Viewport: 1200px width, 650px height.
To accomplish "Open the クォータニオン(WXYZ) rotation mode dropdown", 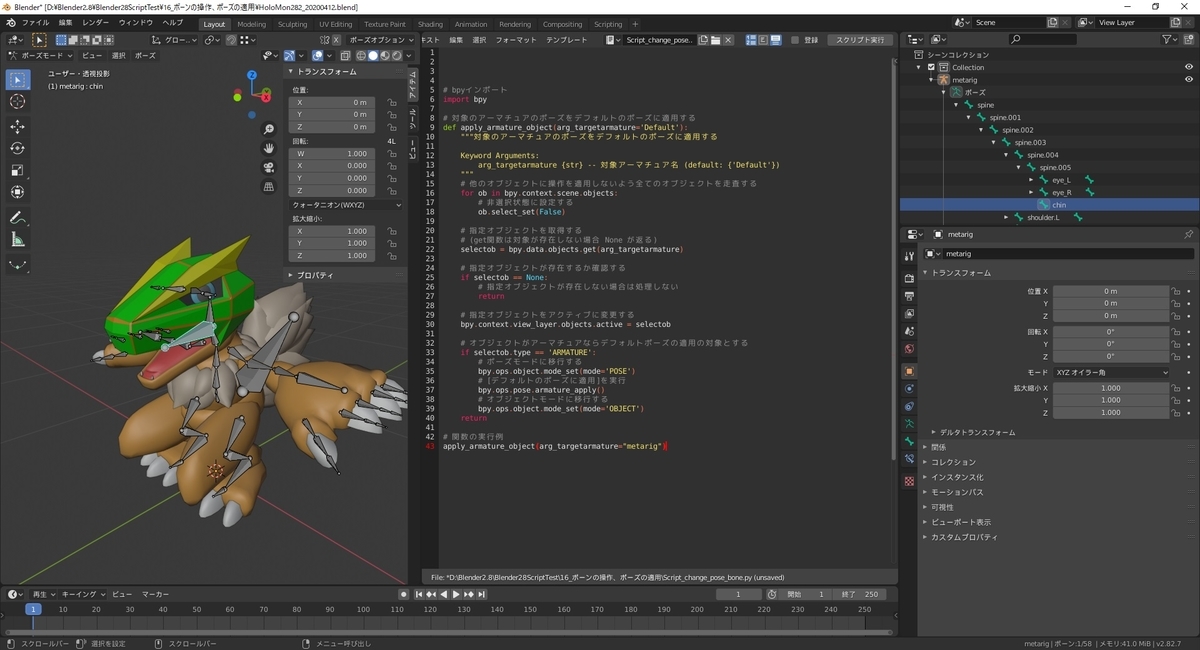I will (346, 205).
